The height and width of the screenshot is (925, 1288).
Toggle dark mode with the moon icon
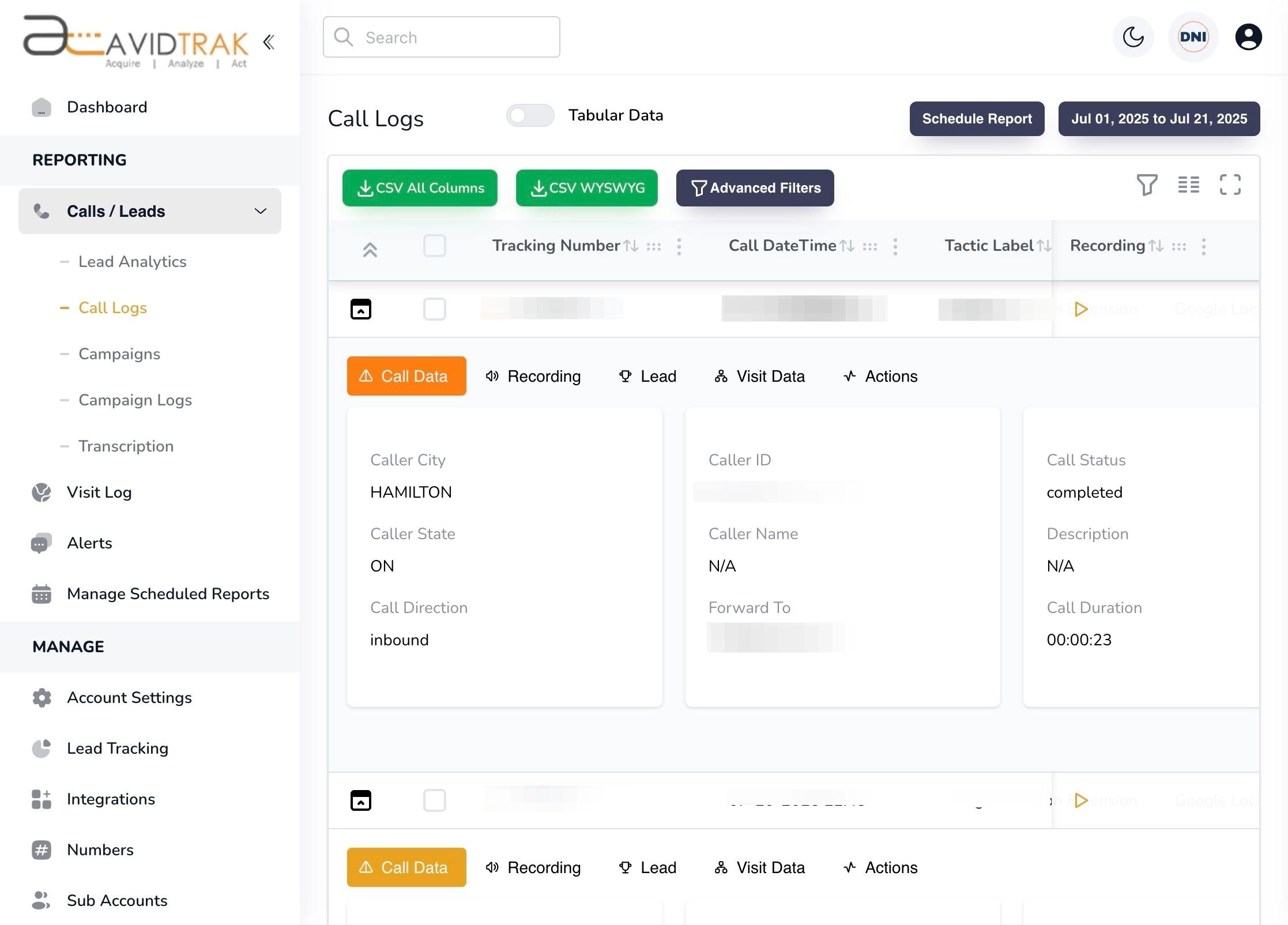1132,37
